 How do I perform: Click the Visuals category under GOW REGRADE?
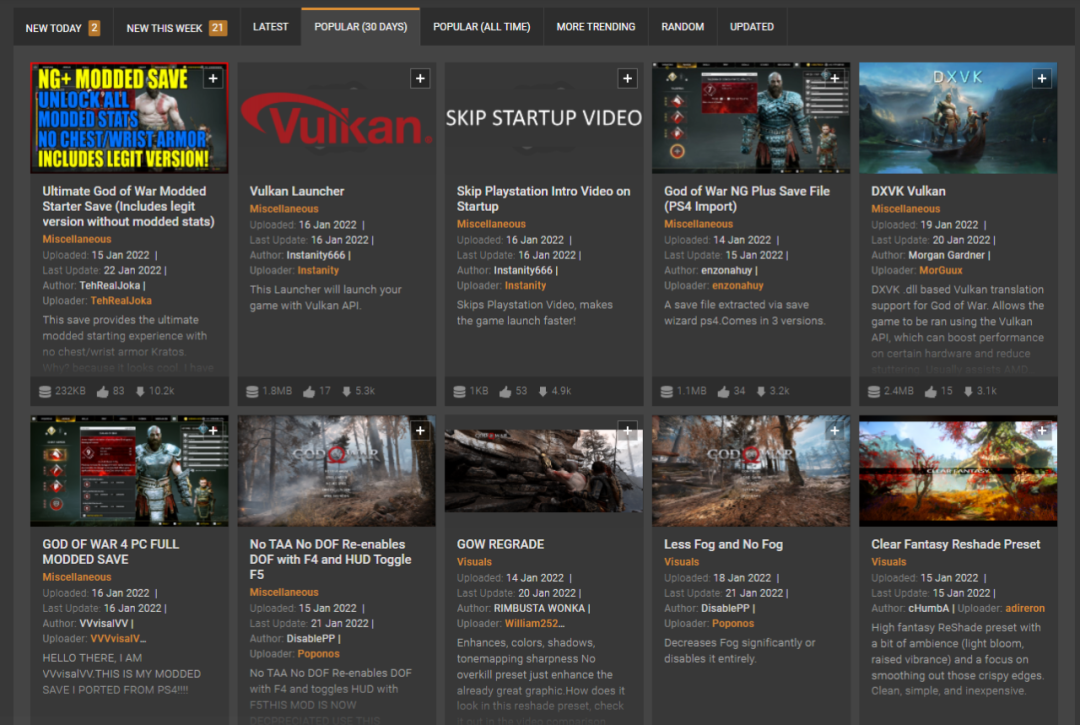[x=474, y=562]
